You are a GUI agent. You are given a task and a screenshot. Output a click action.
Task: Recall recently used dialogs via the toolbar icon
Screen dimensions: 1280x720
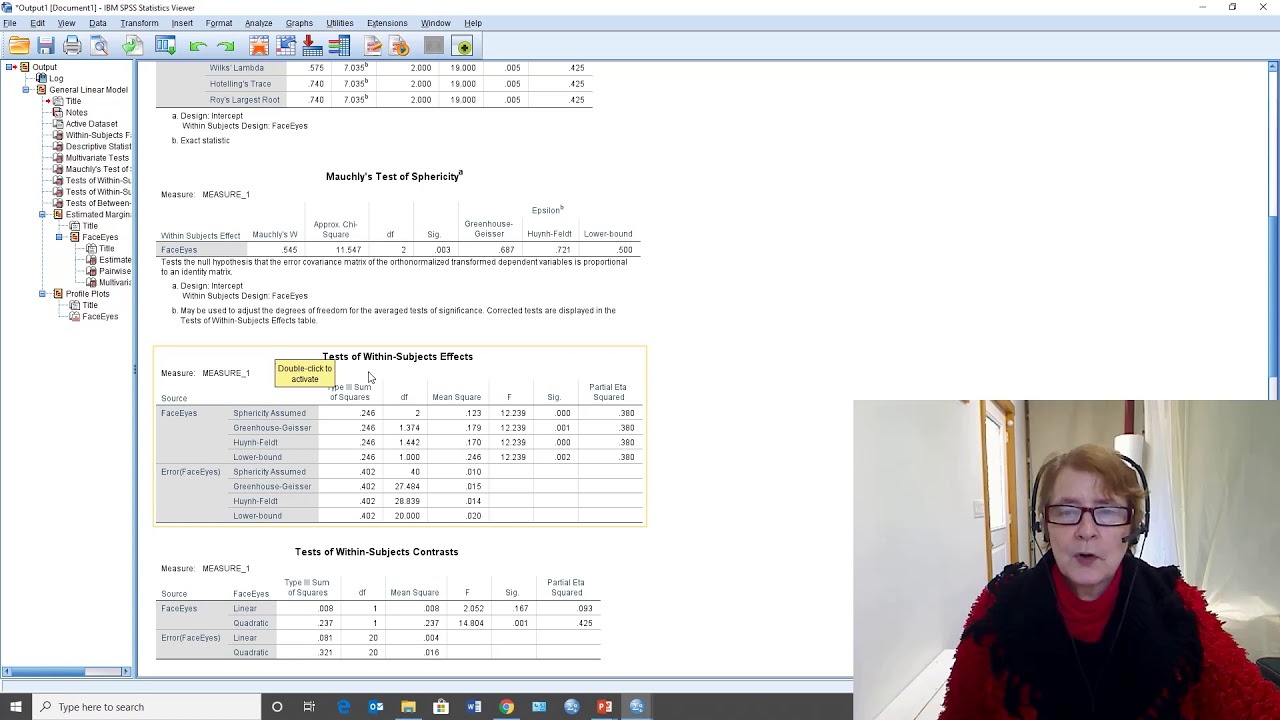pyautogui.click(x=165, y=46)
